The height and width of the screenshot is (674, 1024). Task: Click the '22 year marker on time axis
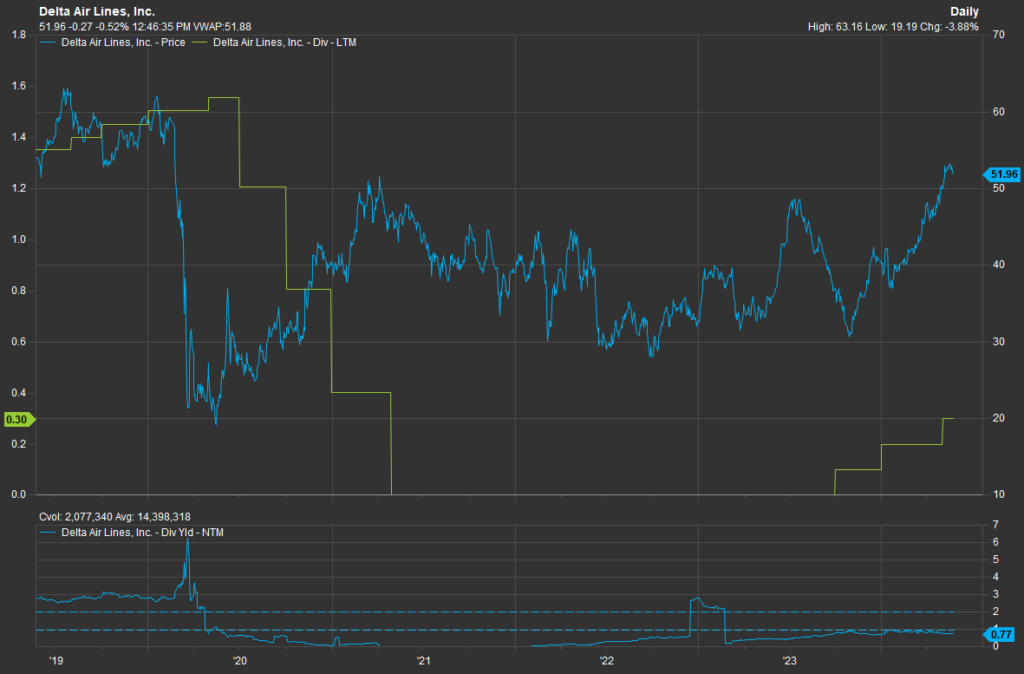pos(607,661)
